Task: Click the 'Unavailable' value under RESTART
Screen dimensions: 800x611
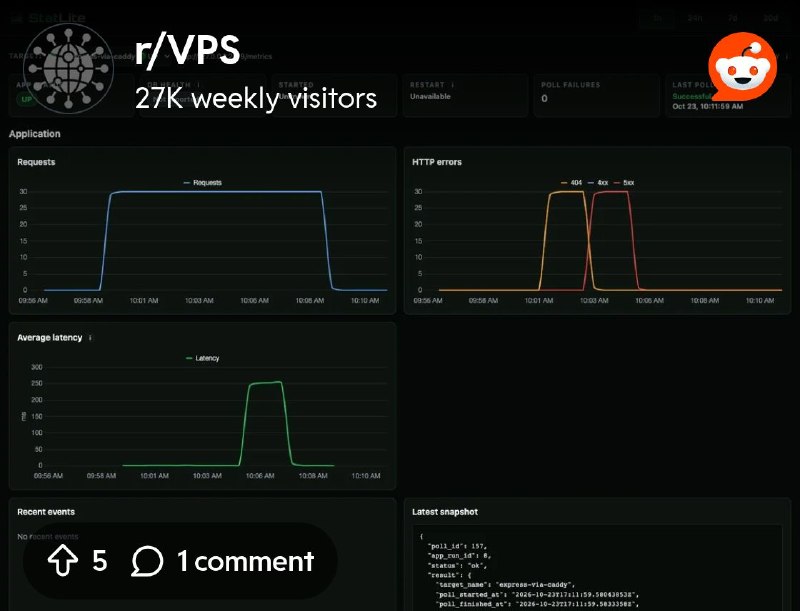Action: tap(430, 96)
